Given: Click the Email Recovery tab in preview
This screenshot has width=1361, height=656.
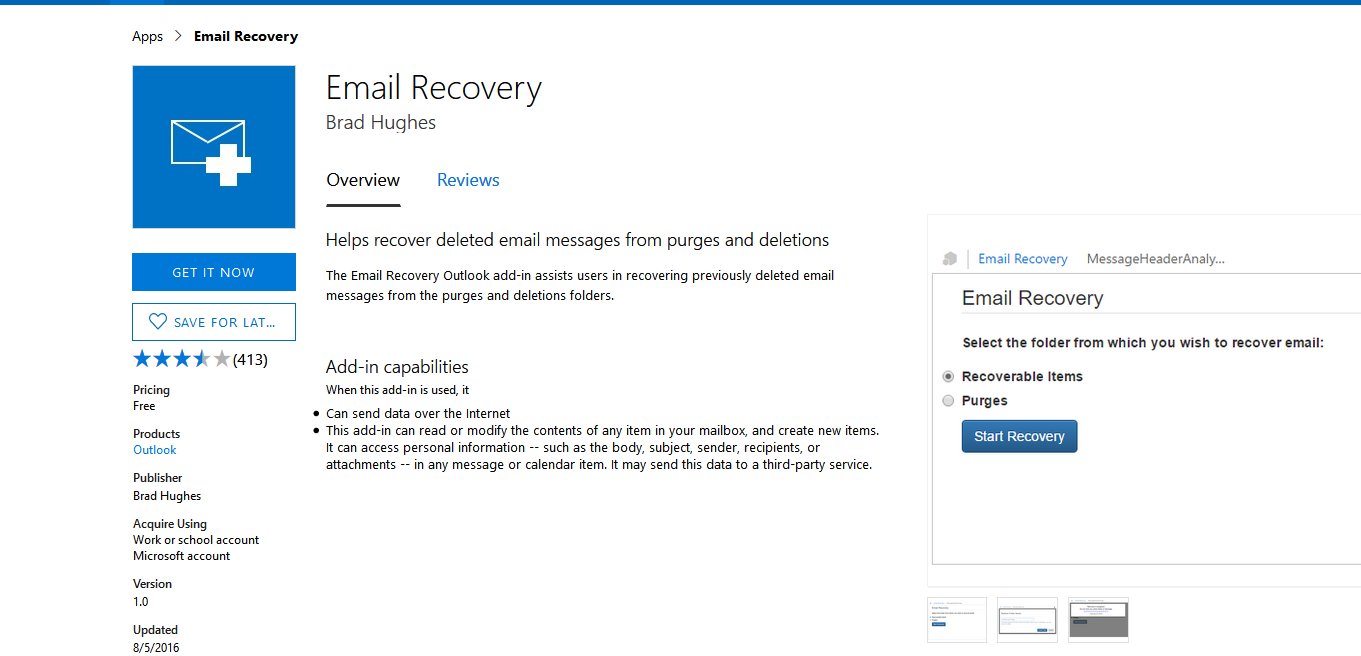Looking at the screenshot, I should click(1022, 259).
